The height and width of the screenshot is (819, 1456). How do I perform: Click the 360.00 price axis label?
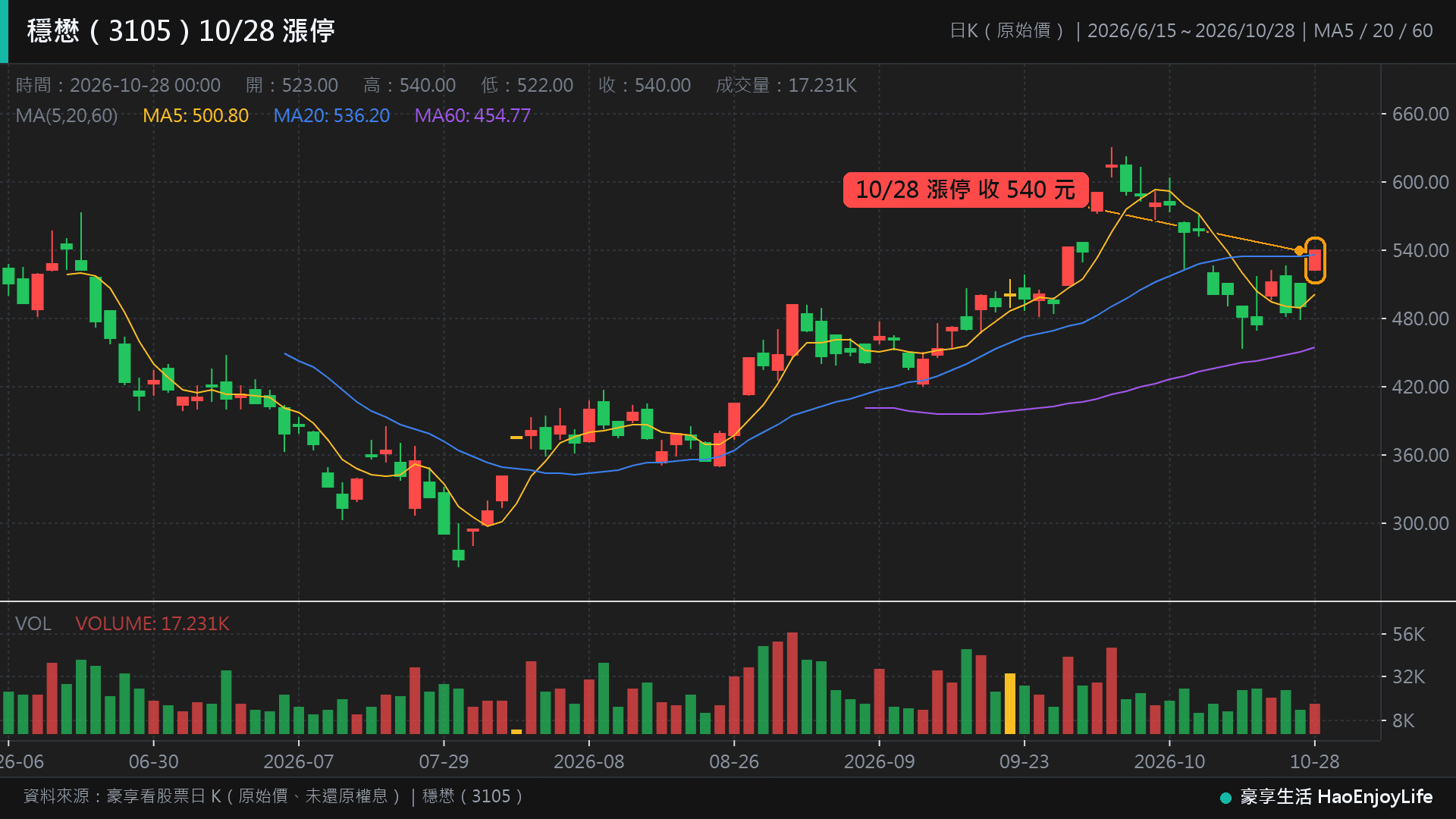[x=1420, y=456]
